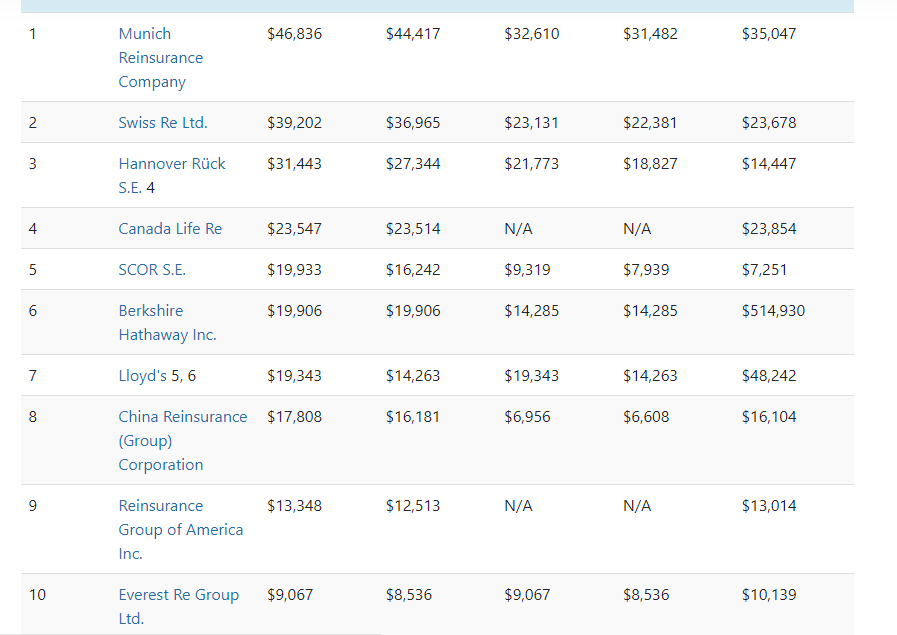The width and height of the screenshot is (897, 635).
Task: Click the $7,251 value in SCOR row
Action: [x=765, y=270]
